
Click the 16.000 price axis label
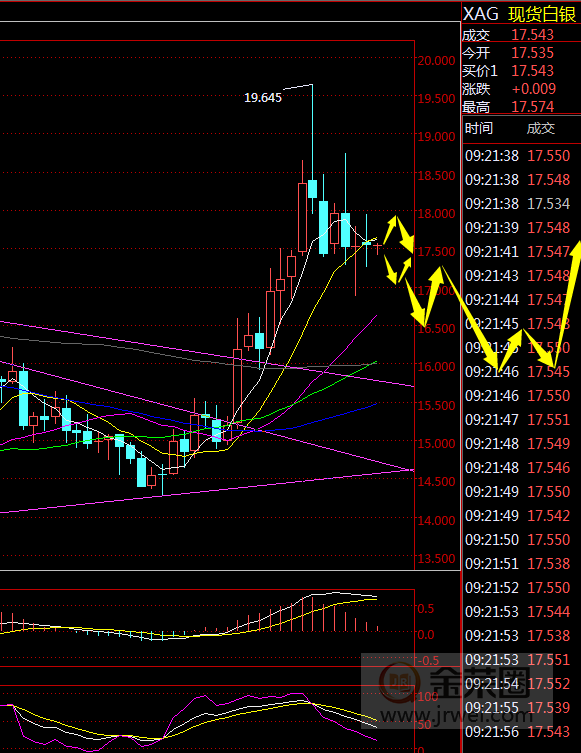click(x=436, y=366)
